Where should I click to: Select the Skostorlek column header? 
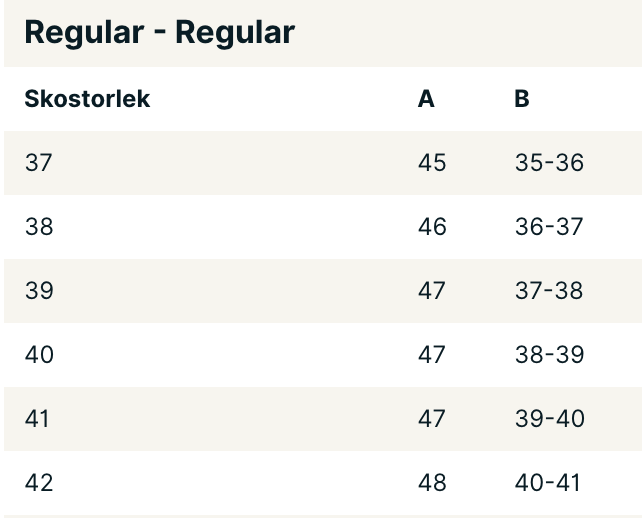87,99
